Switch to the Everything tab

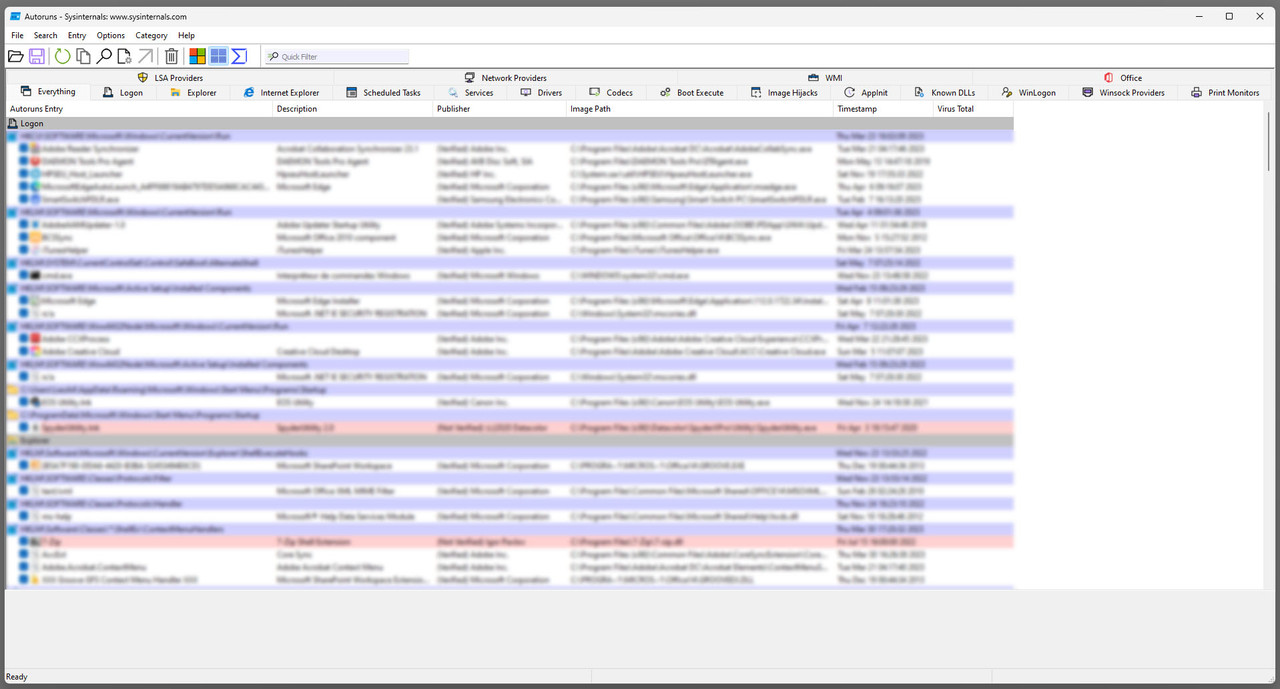pyautogui.click(x=47, y=92)
